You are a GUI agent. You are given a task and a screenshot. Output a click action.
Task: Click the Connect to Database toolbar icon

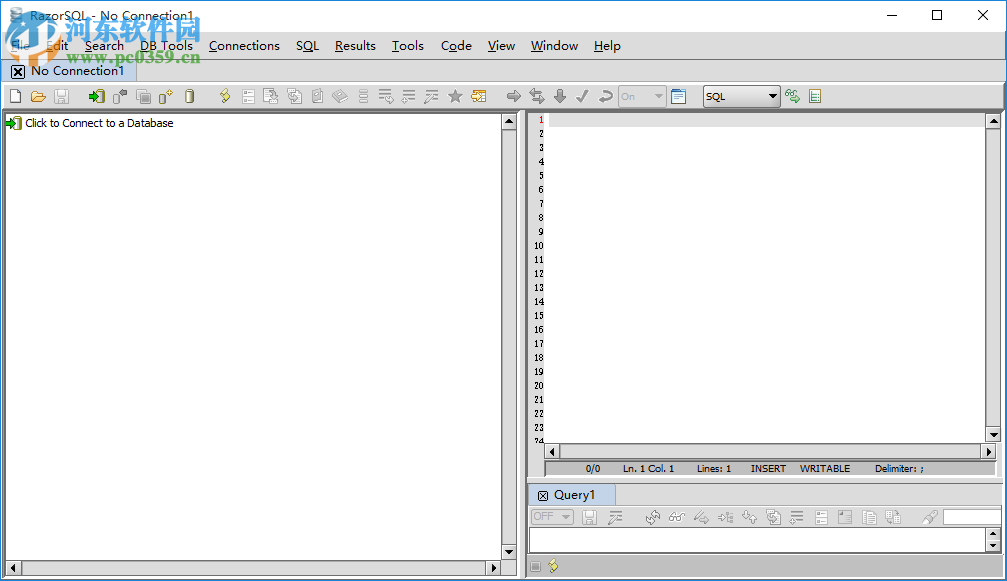[95, 96]
